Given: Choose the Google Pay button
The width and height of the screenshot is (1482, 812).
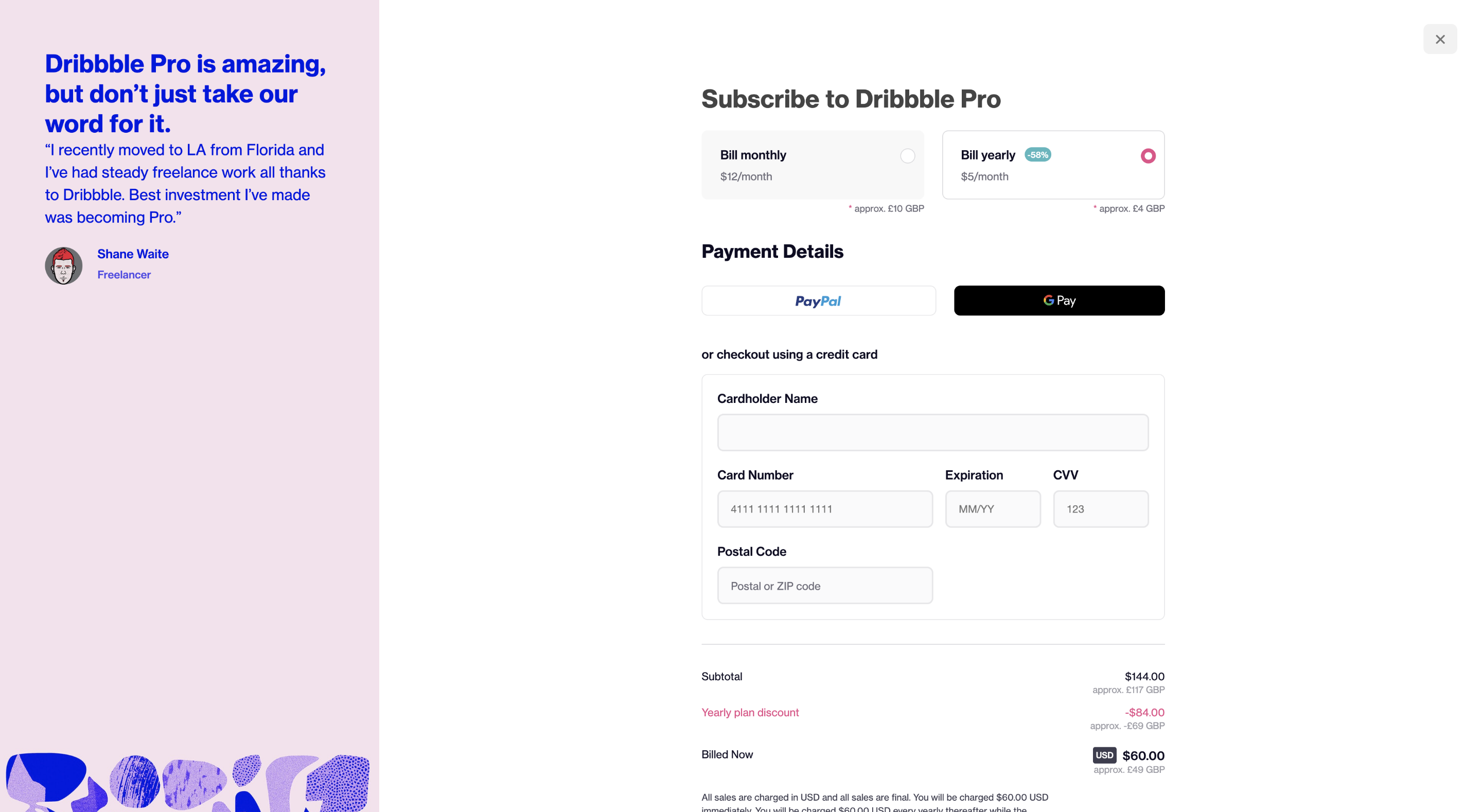Looking at the screenshot, I should tap(1058, 301).
